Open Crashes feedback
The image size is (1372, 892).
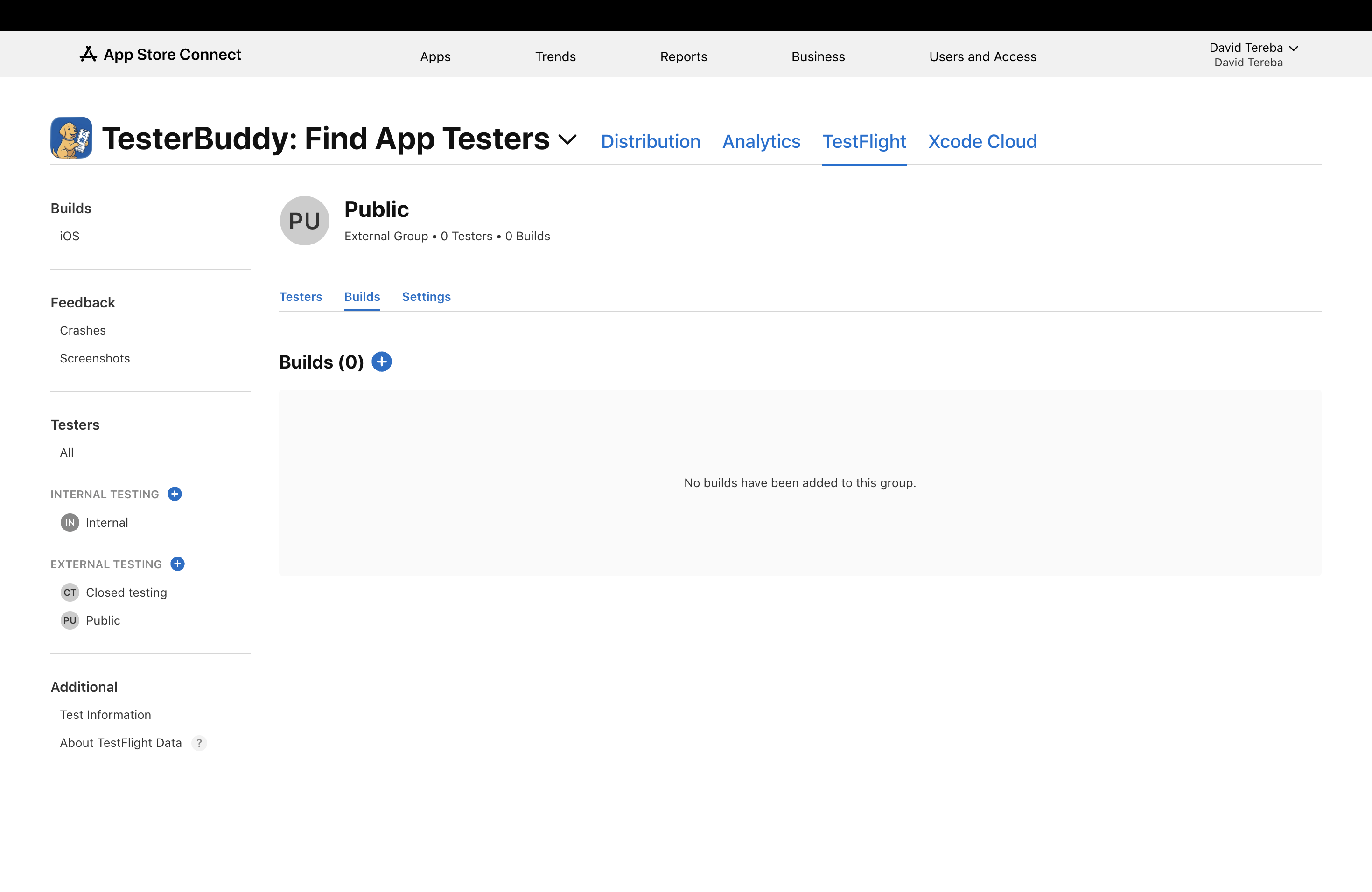coord(83,330)
